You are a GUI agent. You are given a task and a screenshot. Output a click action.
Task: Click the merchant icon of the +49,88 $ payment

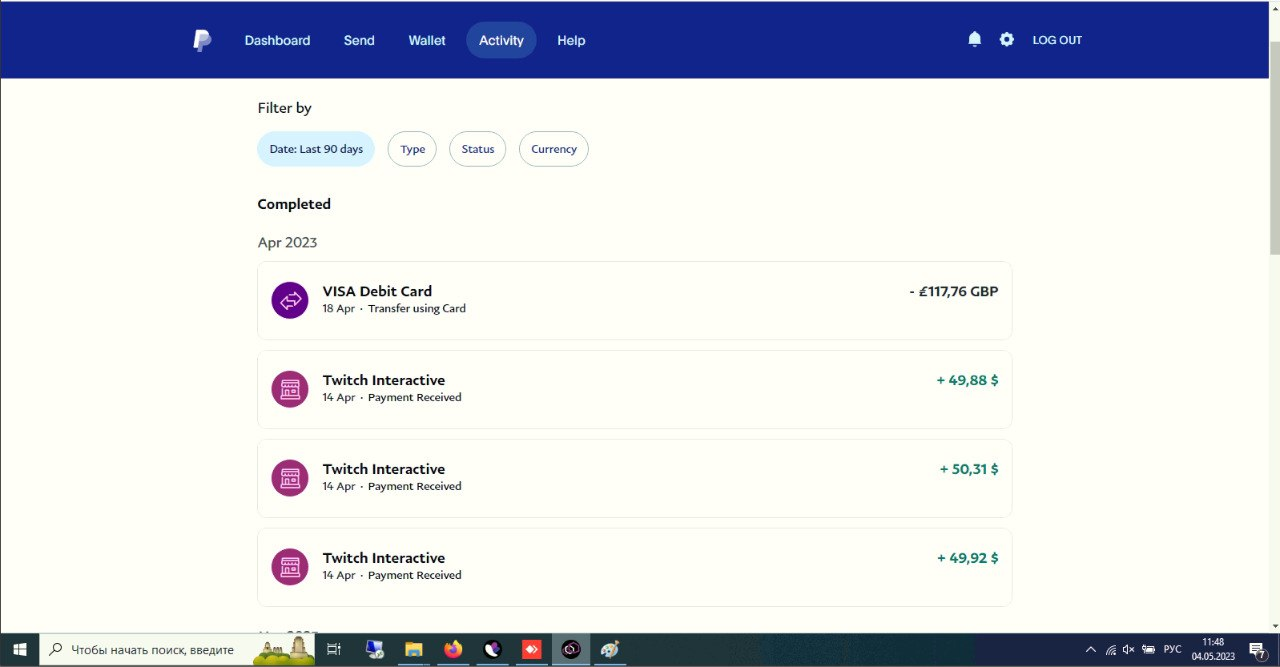tap(290, 389)
